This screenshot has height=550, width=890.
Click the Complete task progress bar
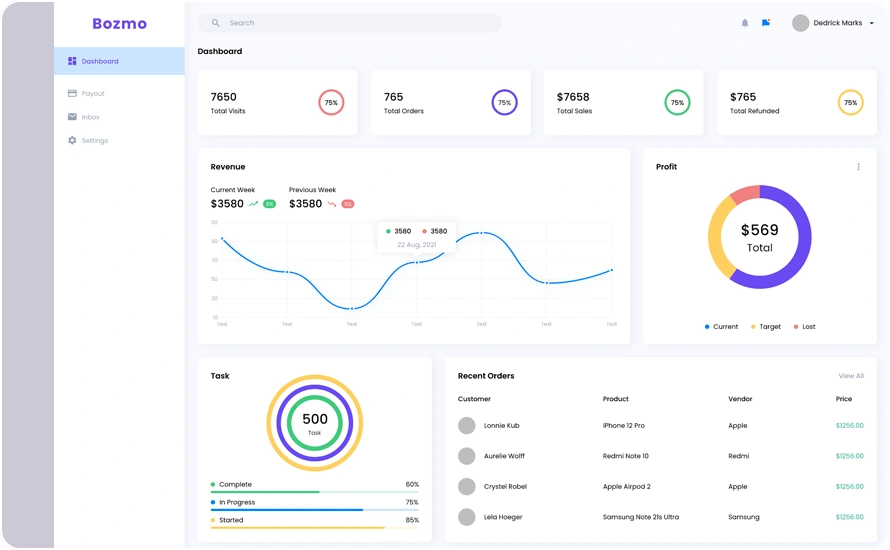coord(314,492)
